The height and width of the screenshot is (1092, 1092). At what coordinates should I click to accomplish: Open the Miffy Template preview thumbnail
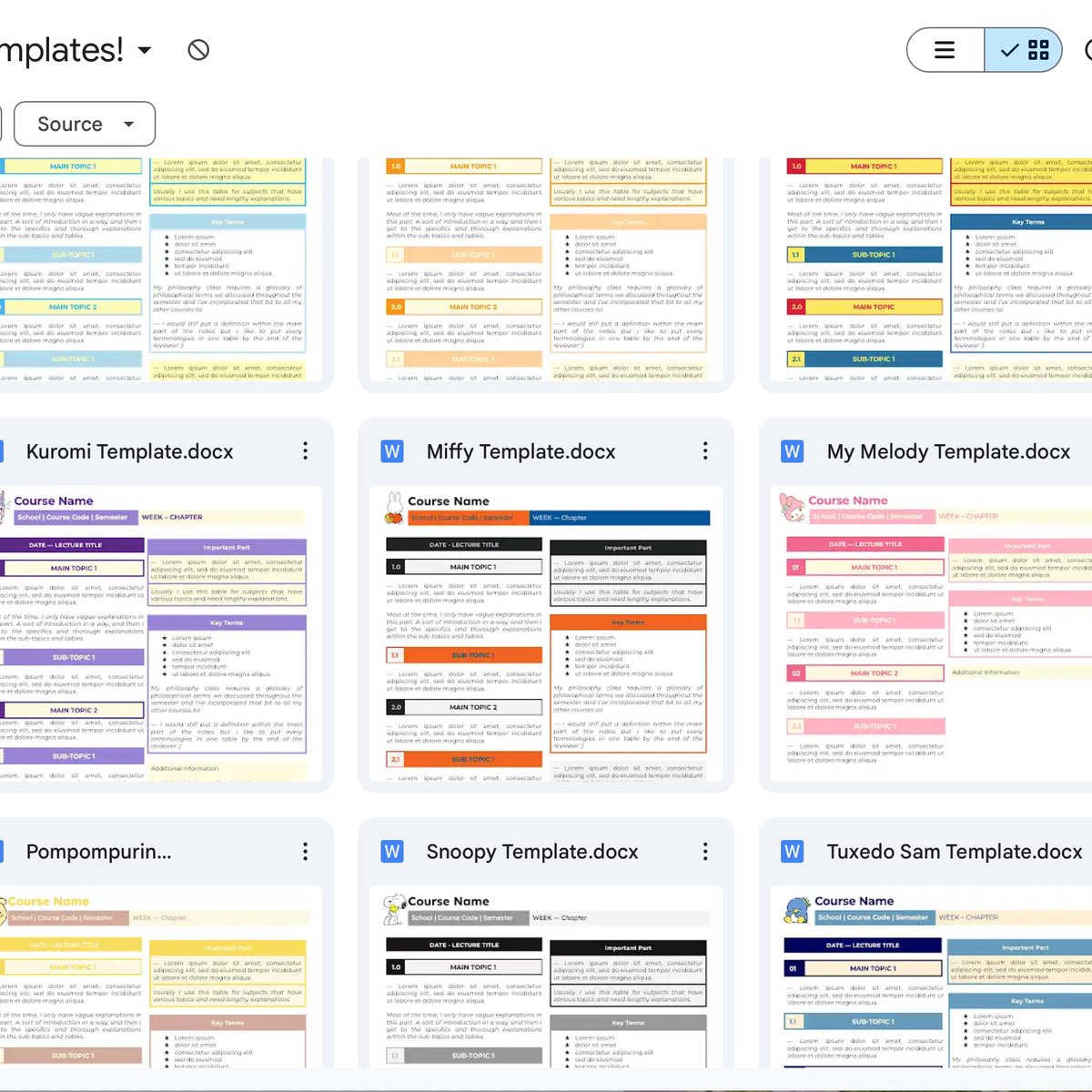click(x=547, y=633)
